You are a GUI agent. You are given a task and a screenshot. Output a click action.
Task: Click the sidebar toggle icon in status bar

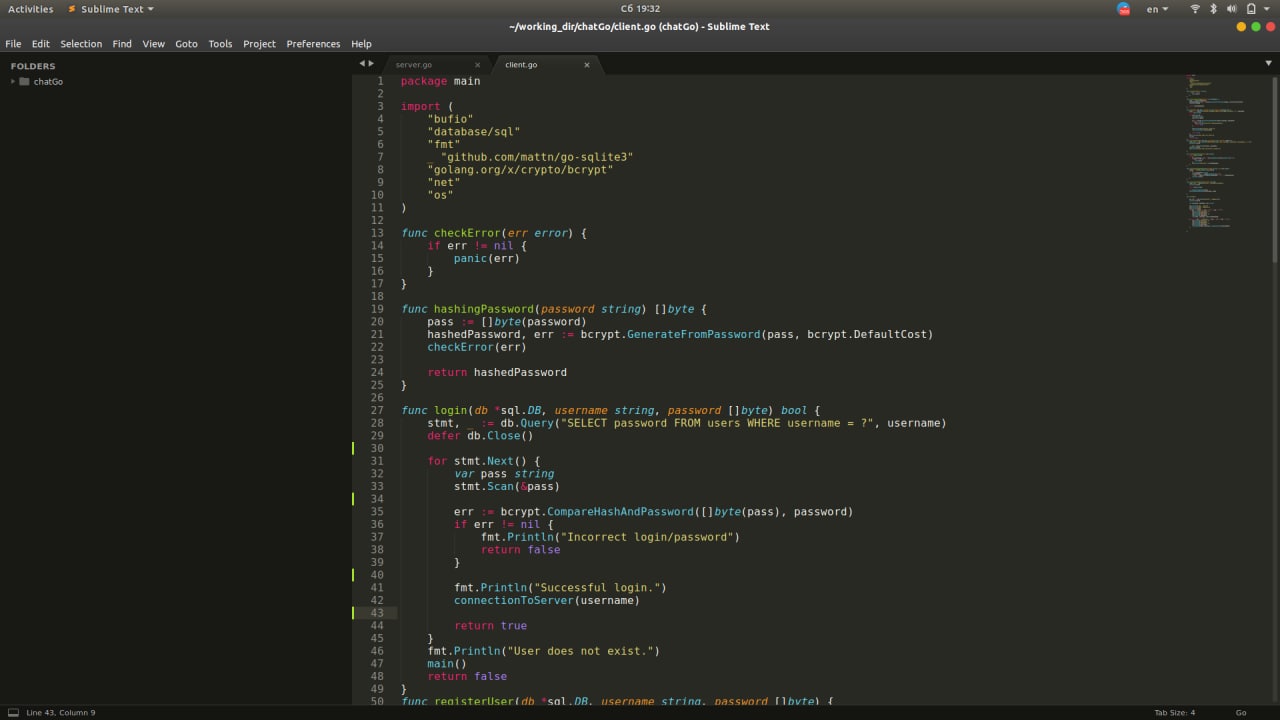click(x=13, y=712)
